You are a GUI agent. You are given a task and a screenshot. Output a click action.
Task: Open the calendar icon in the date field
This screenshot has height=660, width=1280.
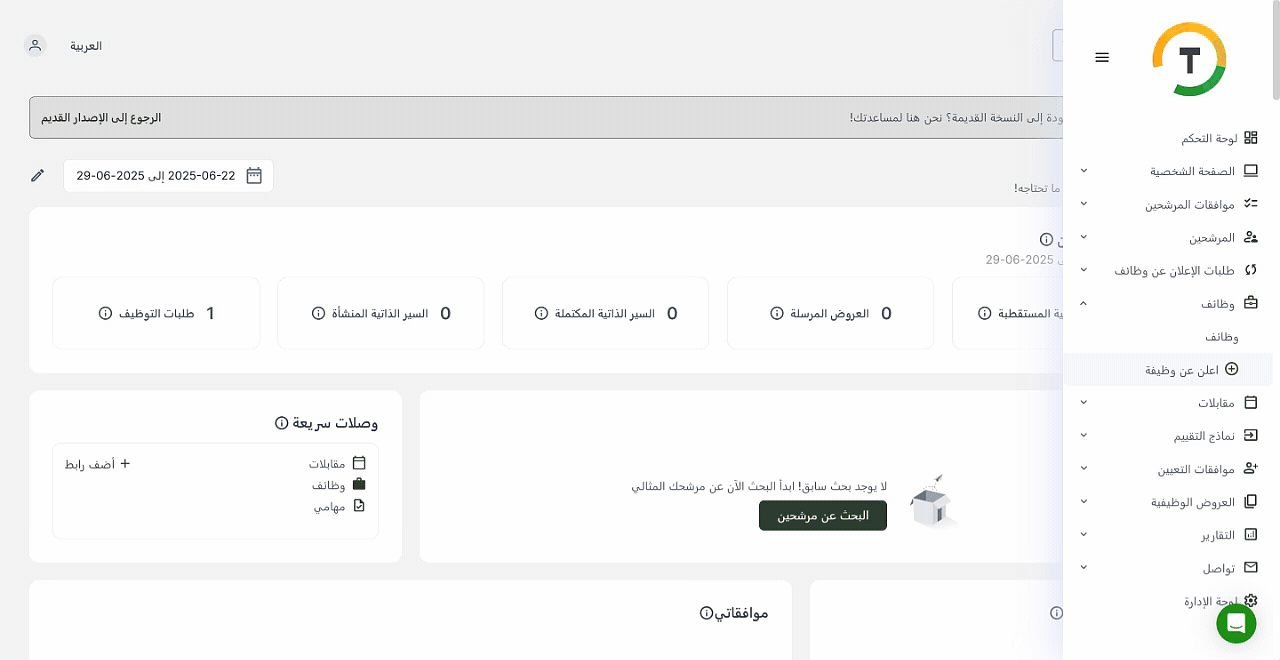click(x=254, y=175)
